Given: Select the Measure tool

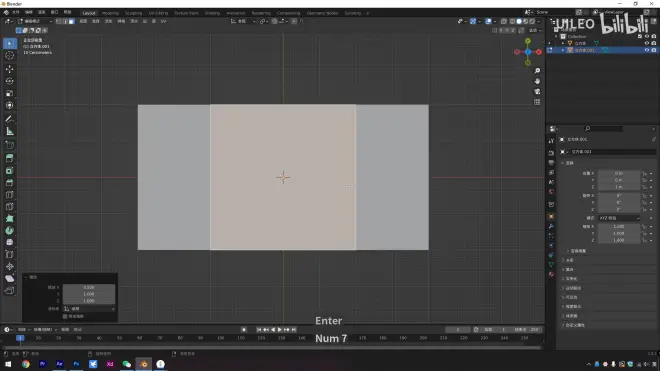Looking at the screenshot, I should coord(10,131).
